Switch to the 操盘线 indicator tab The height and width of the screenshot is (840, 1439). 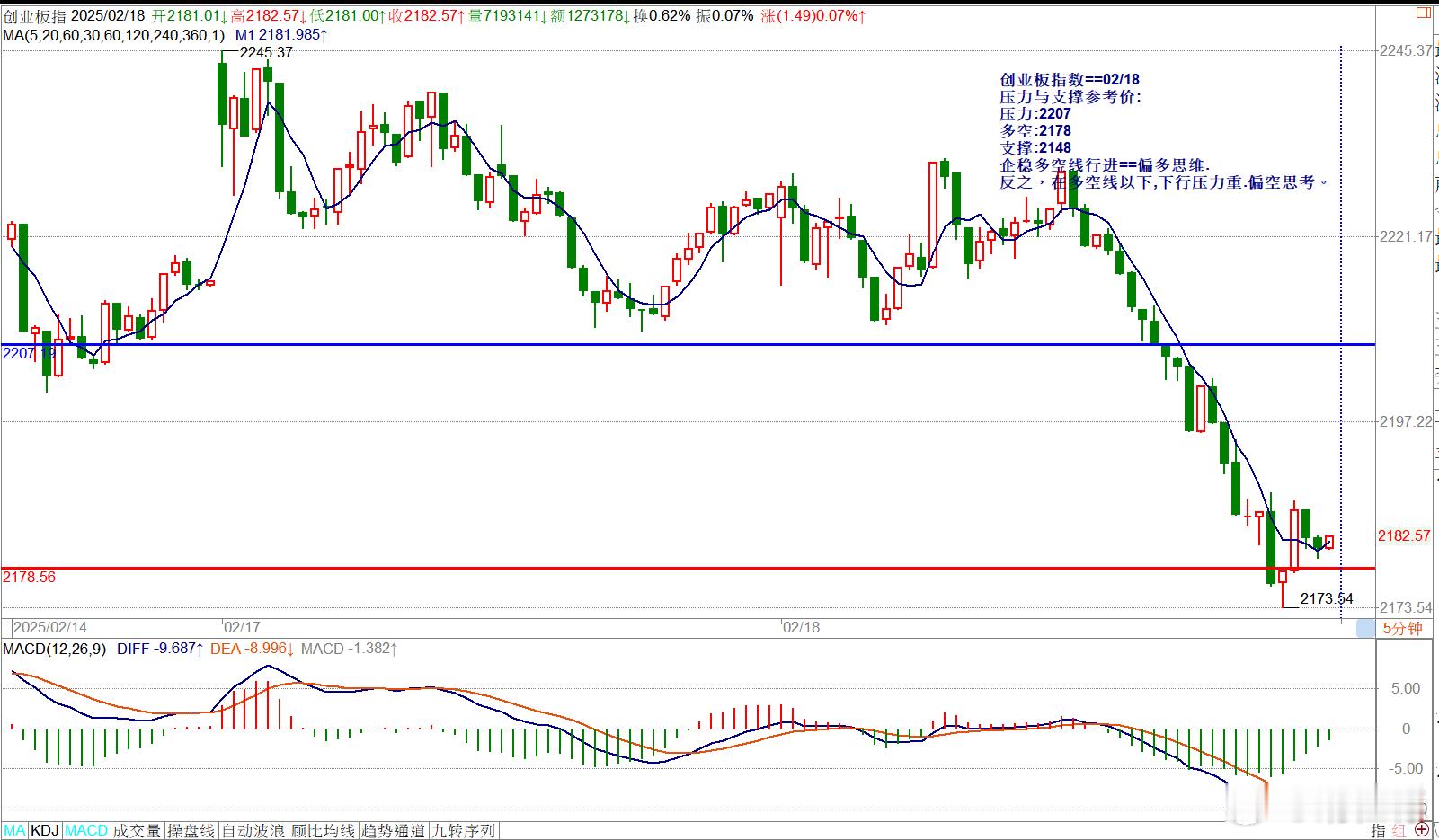pyautogui.click(x=191, y=831)
